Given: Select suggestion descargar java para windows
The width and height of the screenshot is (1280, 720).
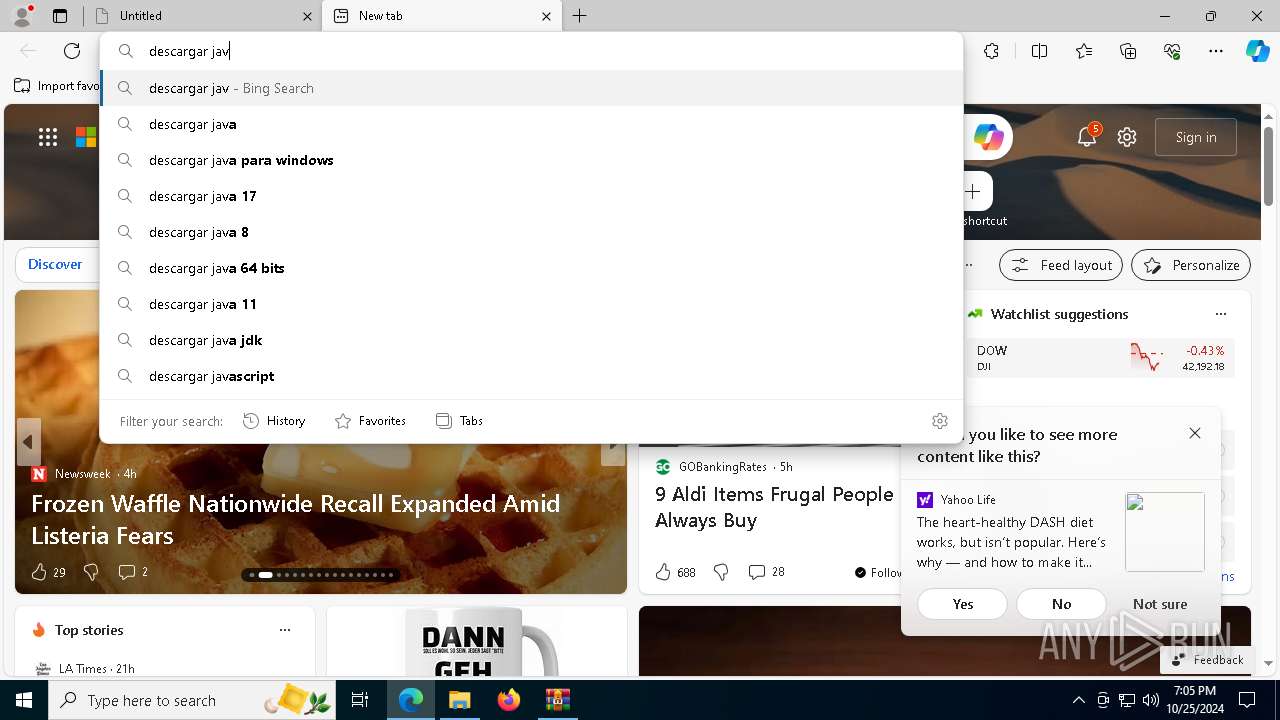Looking at the screenshot, I should coord(532,160).
